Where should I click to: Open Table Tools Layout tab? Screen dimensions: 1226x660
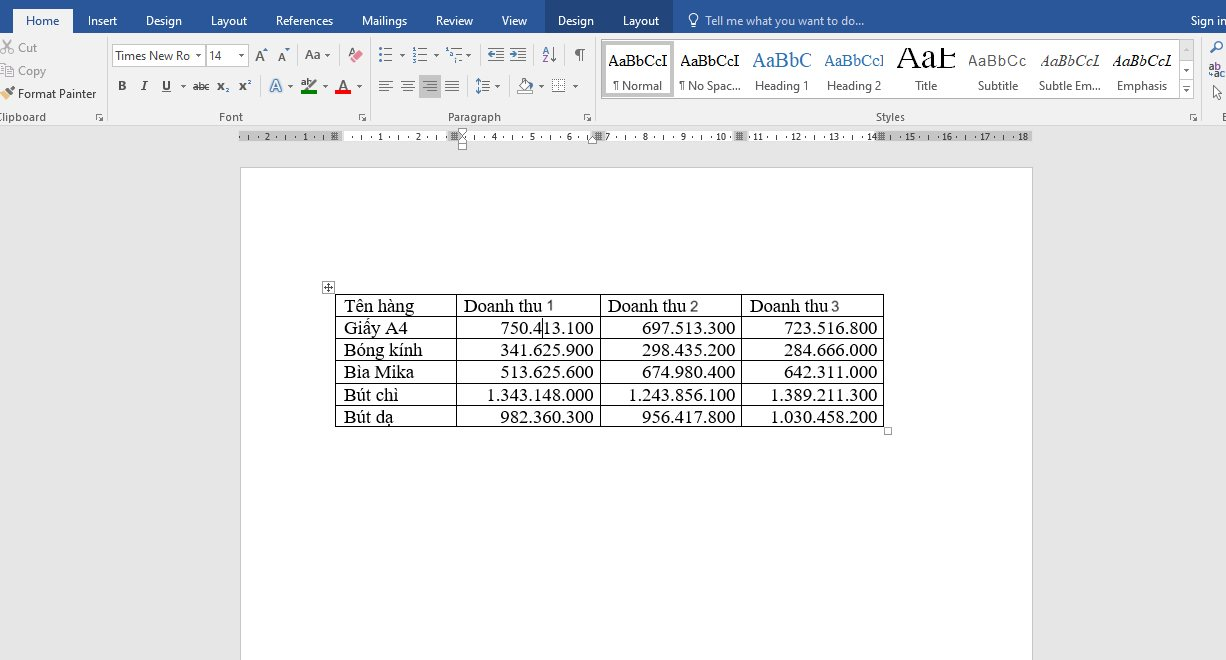641,20
